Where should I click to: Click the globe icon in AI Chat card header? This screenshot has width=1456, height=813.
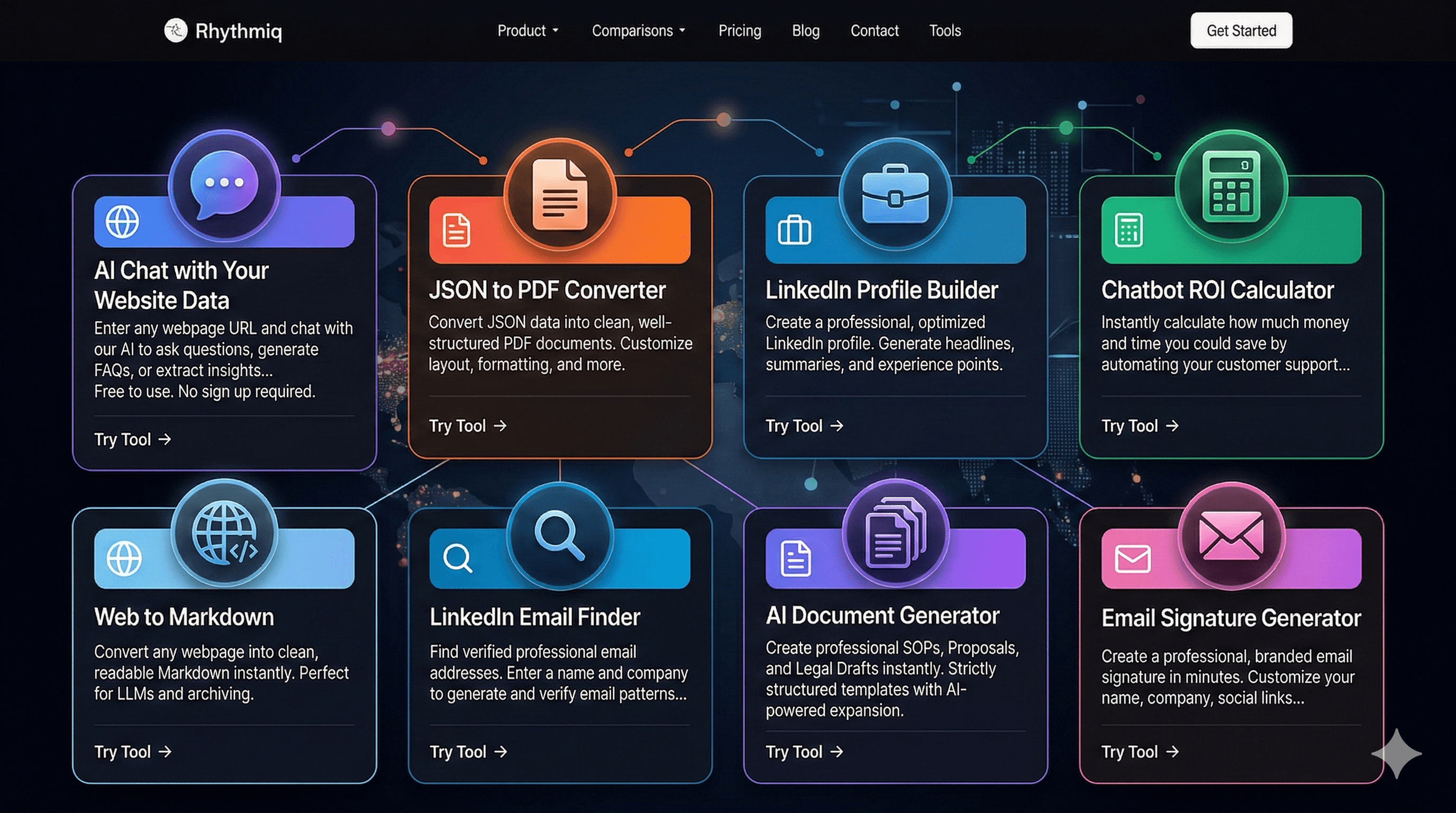(x=121, y=222)
